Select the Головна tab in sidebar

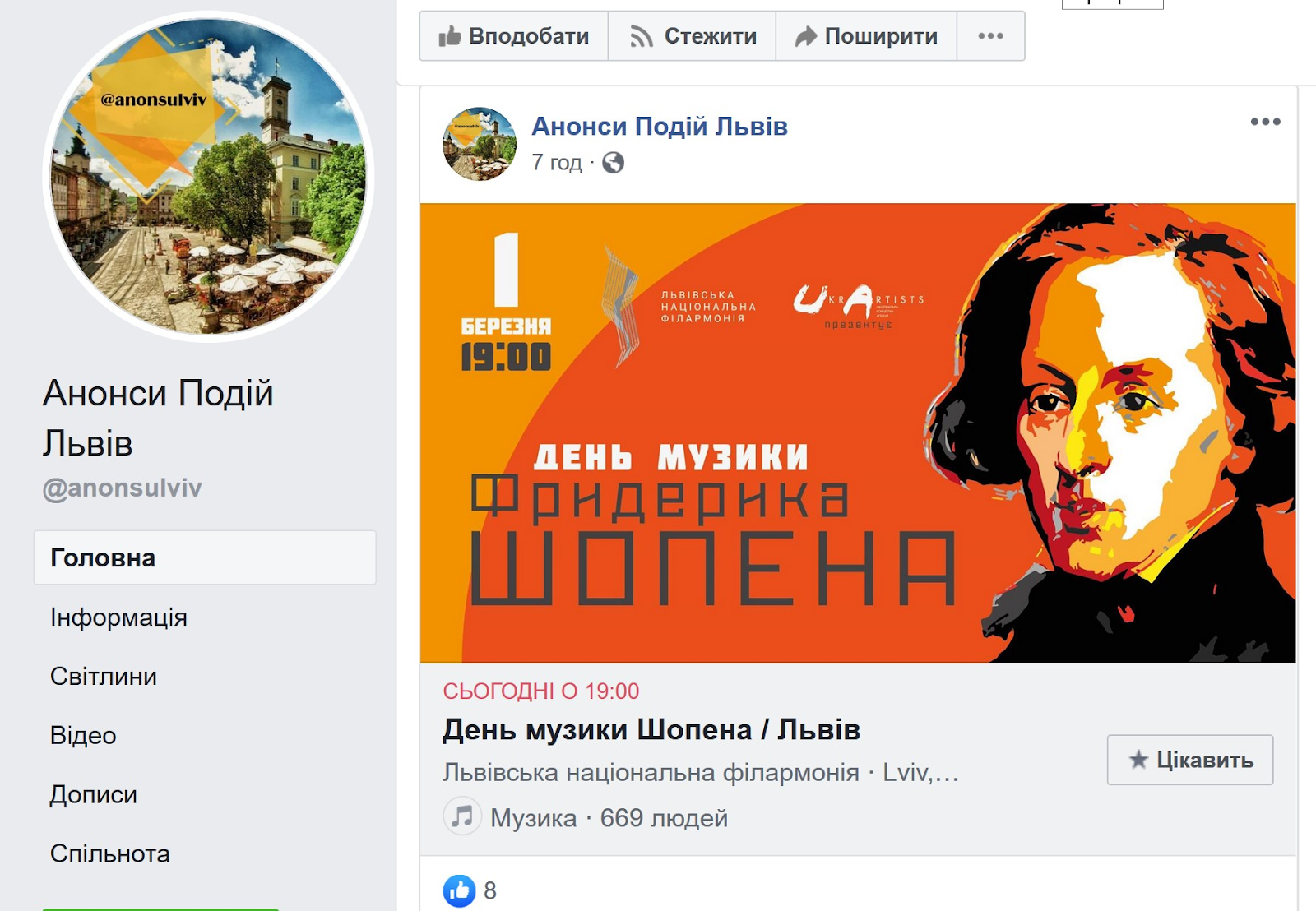click(x=205, y=557)
